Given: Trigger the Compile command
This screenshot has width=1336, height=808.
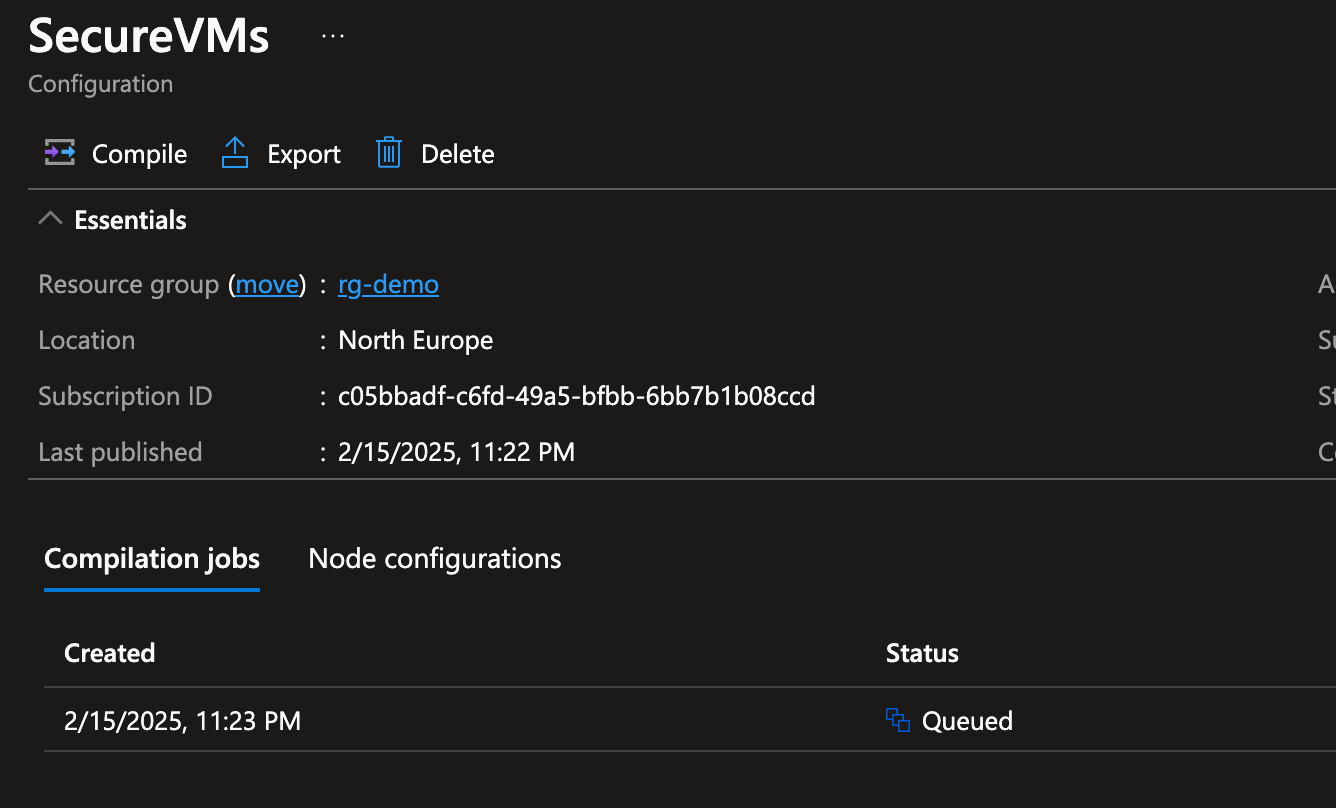Looking at the screenshot, I should (x=114, y=154).
